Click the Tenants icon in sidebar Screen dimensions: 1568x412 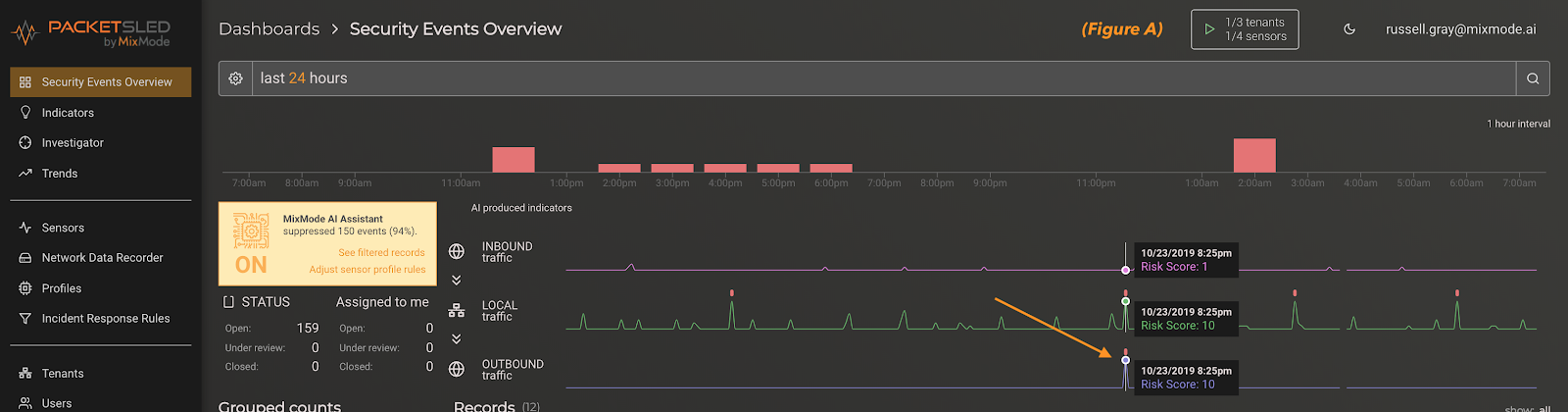(25, 374)
